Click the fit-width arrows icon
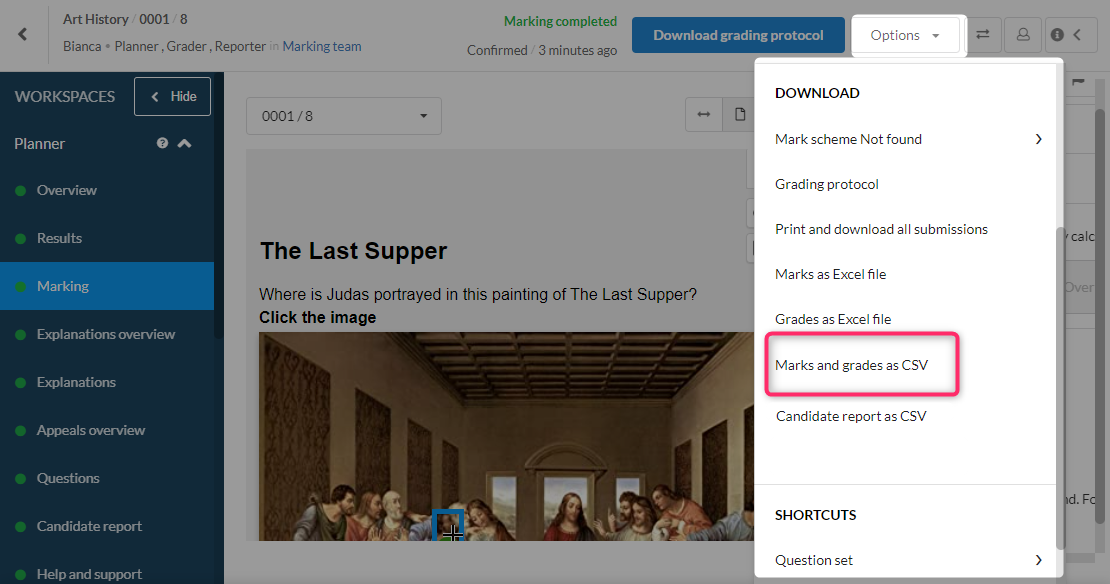1110x584 pixels. (x=704, y=115)
